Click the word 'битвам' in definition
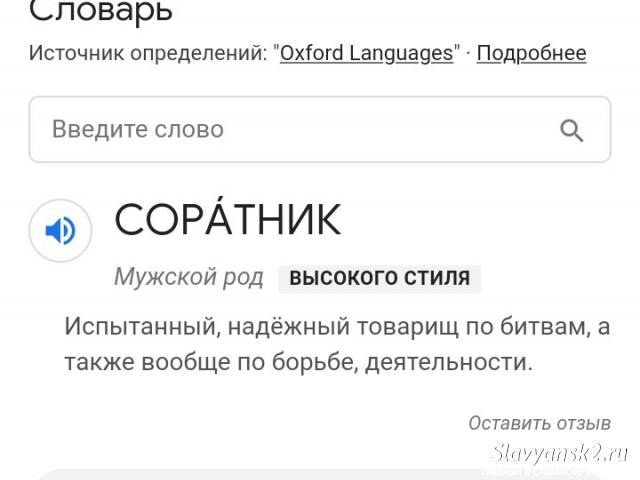 pyautogui.click(x=545, y=327)
